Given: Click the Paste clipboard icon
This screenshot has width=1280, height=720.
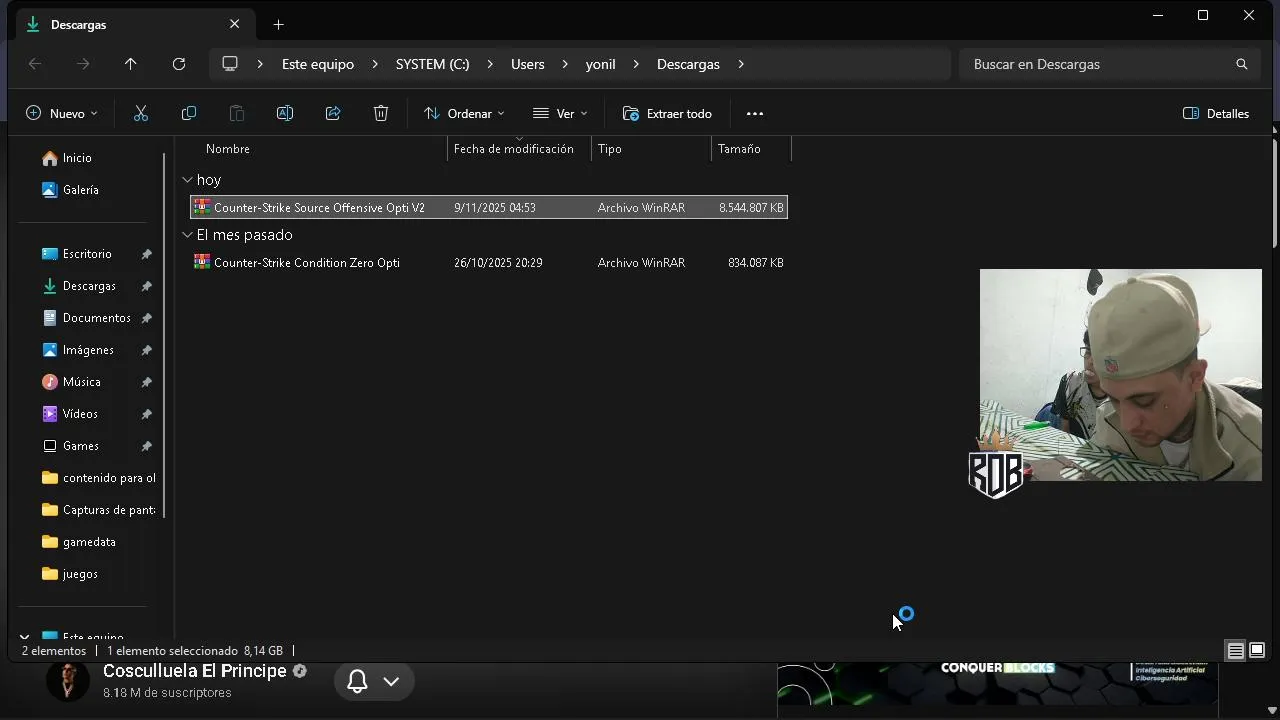Looking at the screenshot, I should [x=237, y=114].
